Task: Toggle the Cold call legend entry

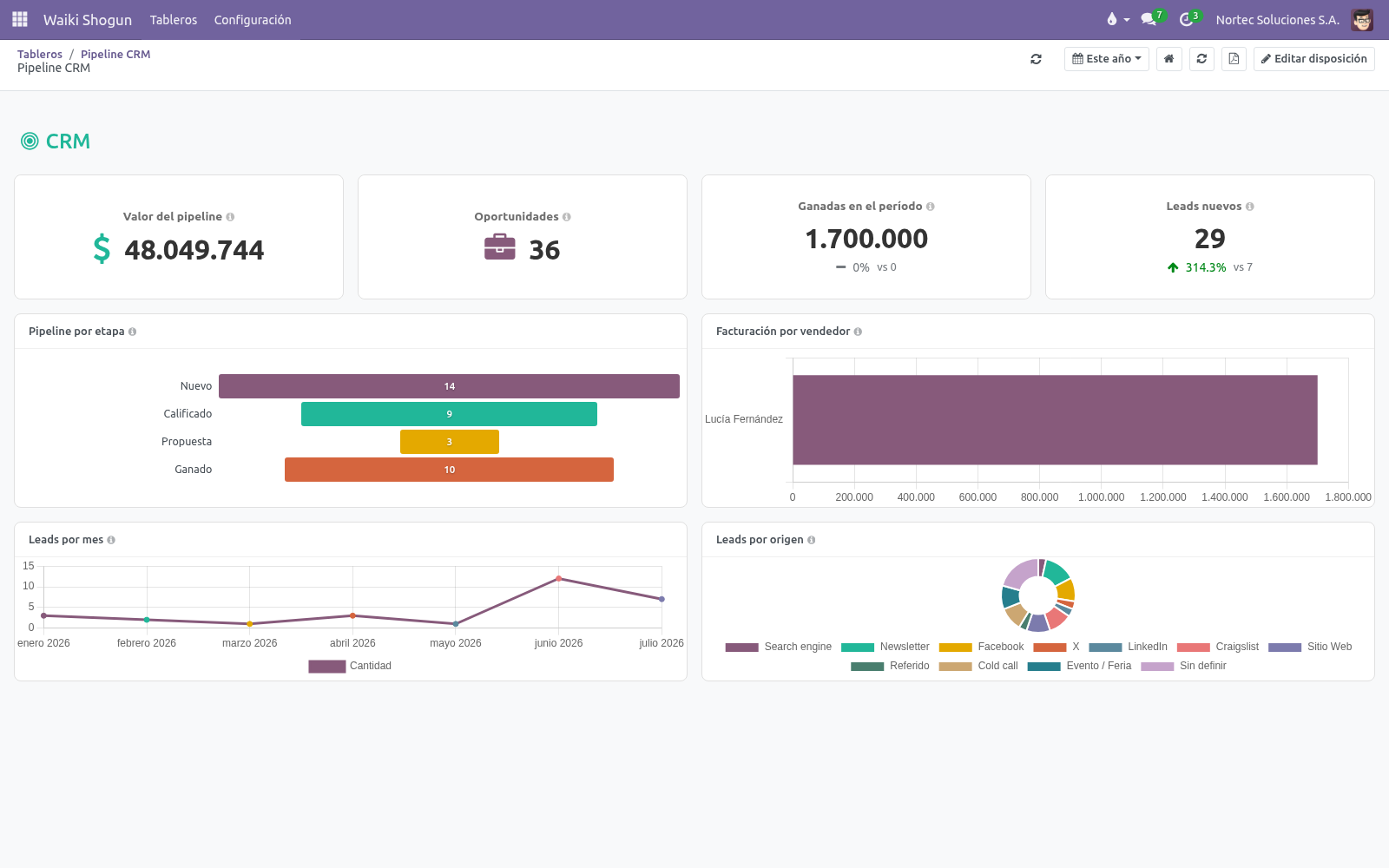Action: coord(978,666)
